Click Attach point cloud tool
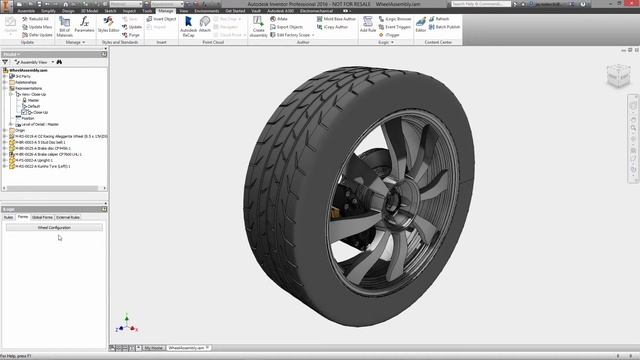Viewport: 640px width, 360px height. pyautogui.click(x=204, y=25)
